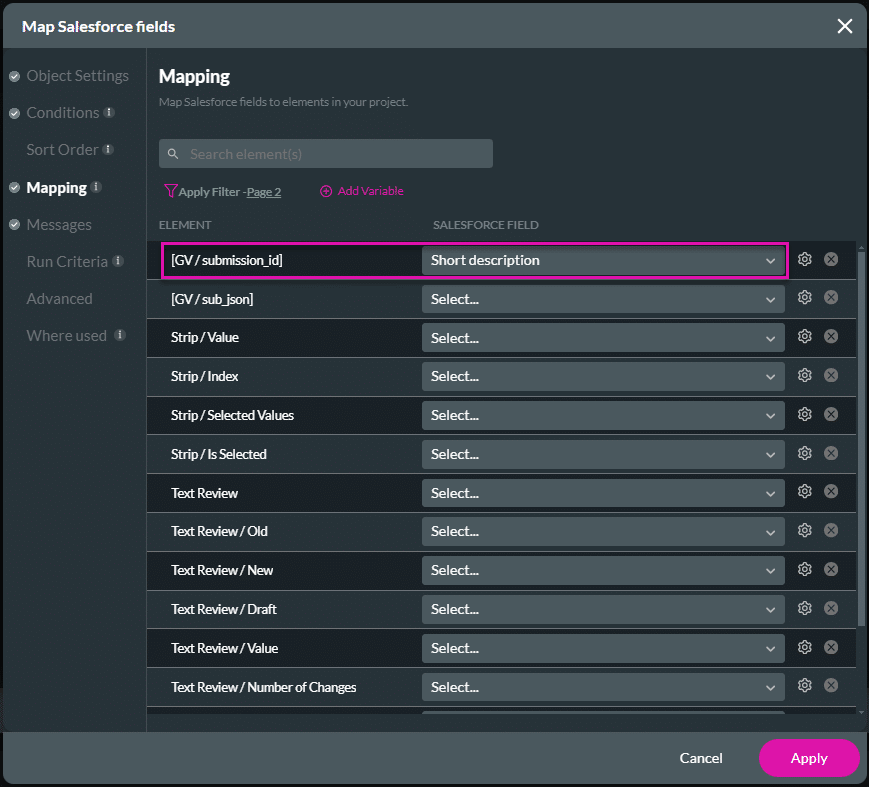The height and width of the screenshot is (787, 869).
Task: Click the Apply button
Action: coord(809,758)
